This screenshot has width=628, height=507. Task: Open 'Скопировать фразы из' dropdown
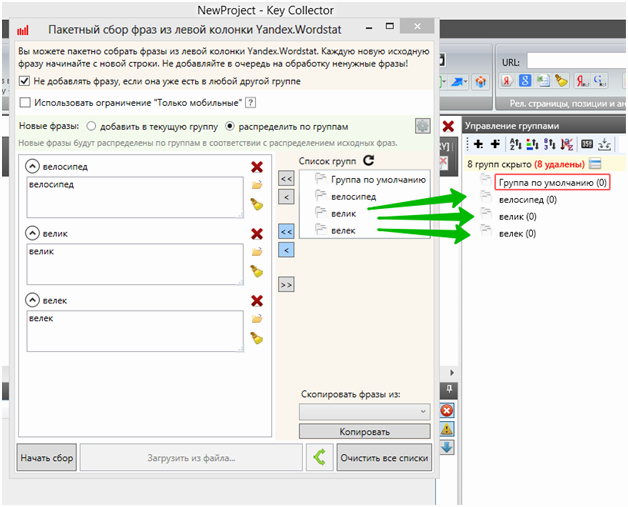[x=365, y=411]
